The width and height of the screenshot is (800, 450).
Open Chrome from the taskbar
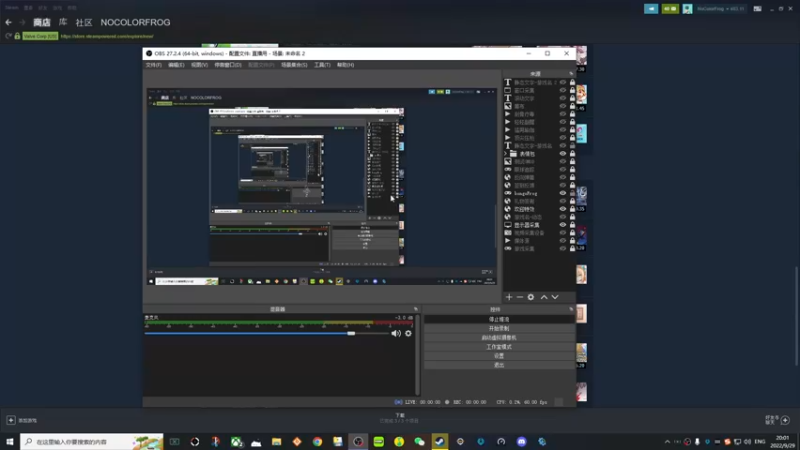[x=317, y=442]
